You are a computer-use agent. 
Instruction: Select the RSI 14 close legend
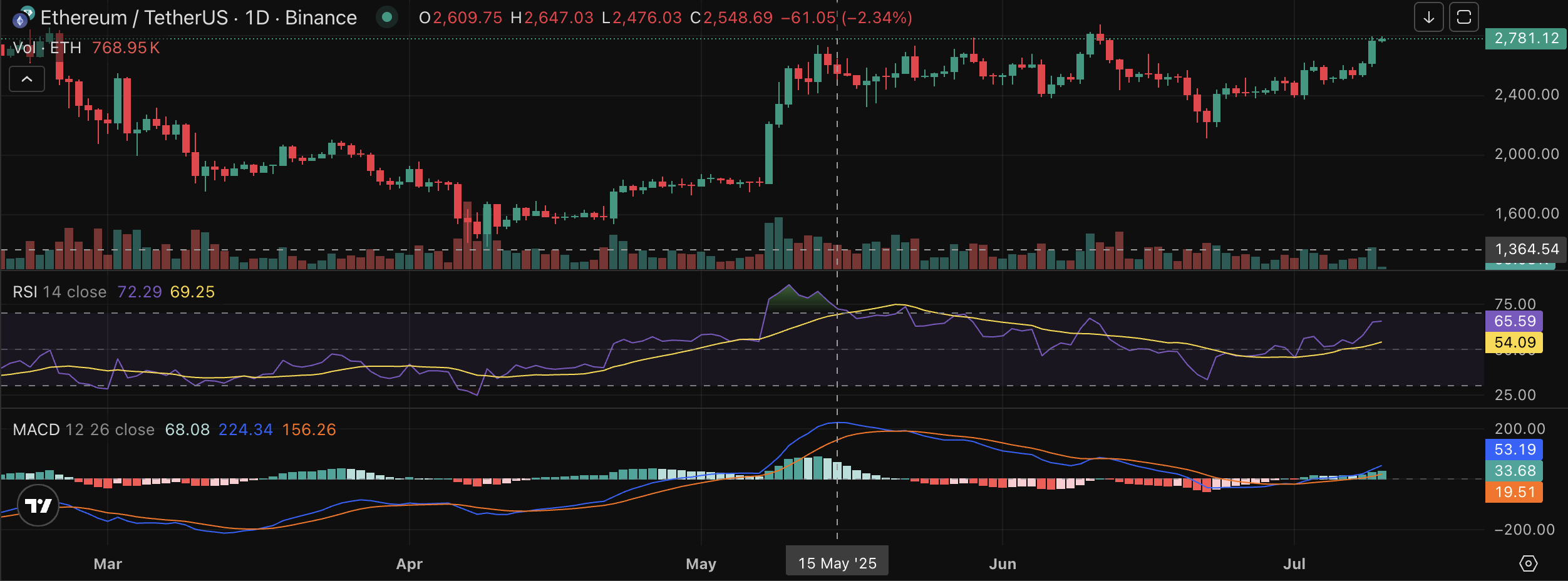tap(59, 292)
